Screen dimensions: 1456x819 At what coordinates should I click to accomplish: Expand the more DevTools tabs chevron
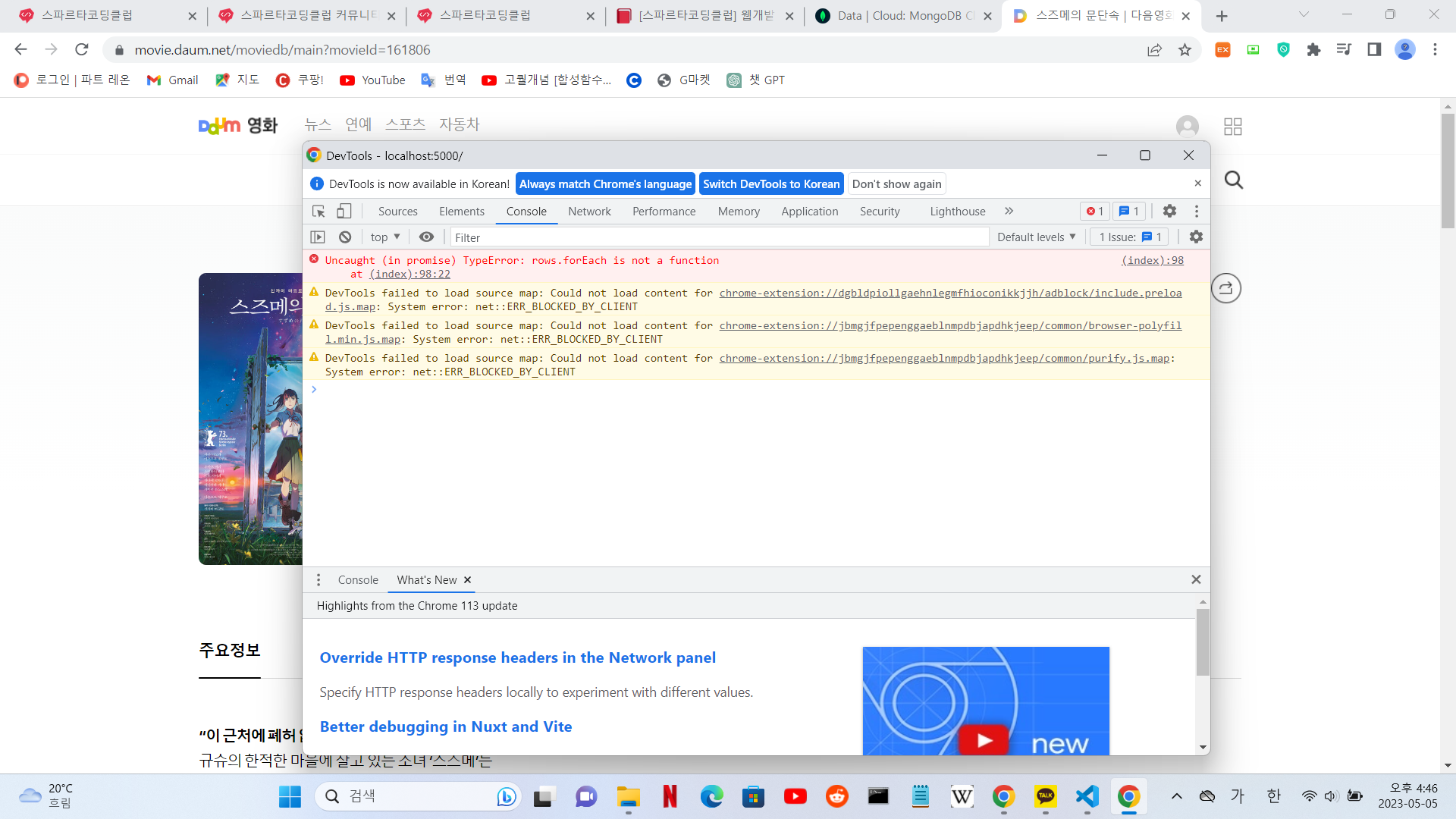1009,212
